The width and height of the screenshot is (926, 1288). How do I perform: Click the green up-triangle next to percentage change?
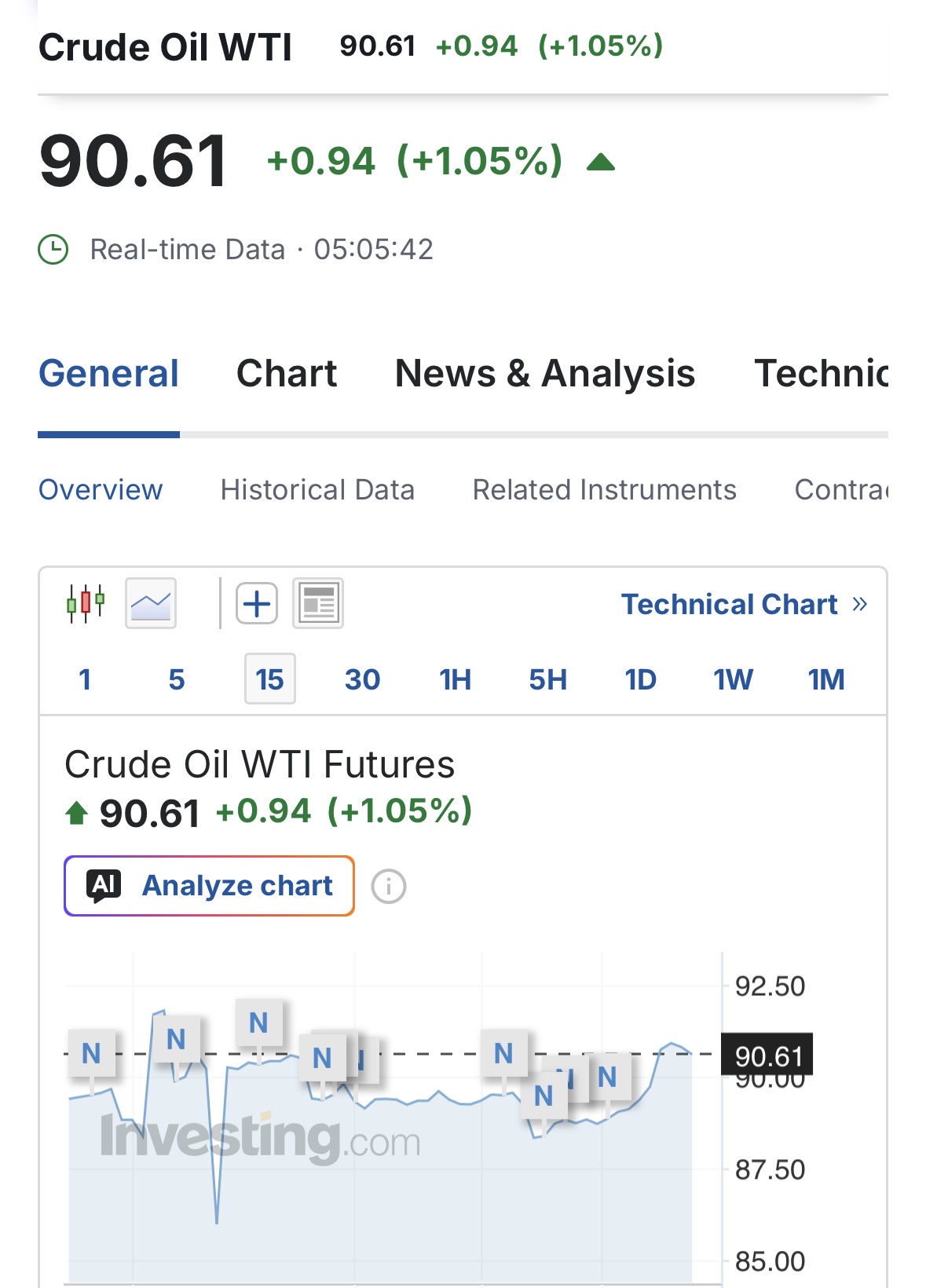(x=601, y=162)
